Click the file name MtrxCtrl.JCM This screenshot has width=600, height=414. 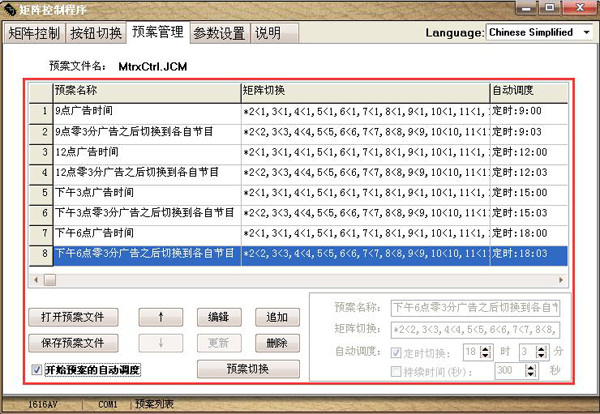pyautogui.click(x=153, y=67)
